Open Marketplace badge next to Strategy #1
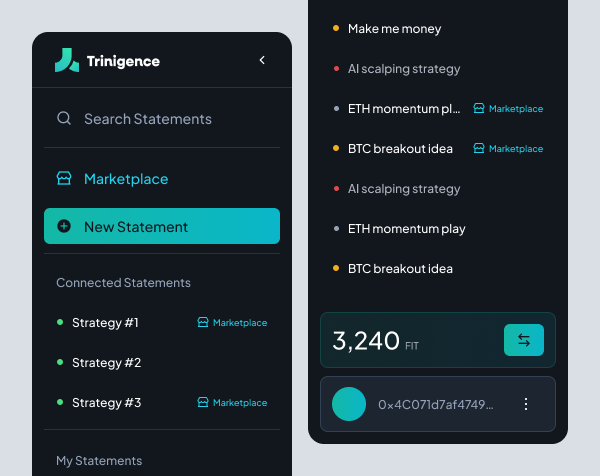Viewport: 600px width, 476px height. click(x=232, y=323)
